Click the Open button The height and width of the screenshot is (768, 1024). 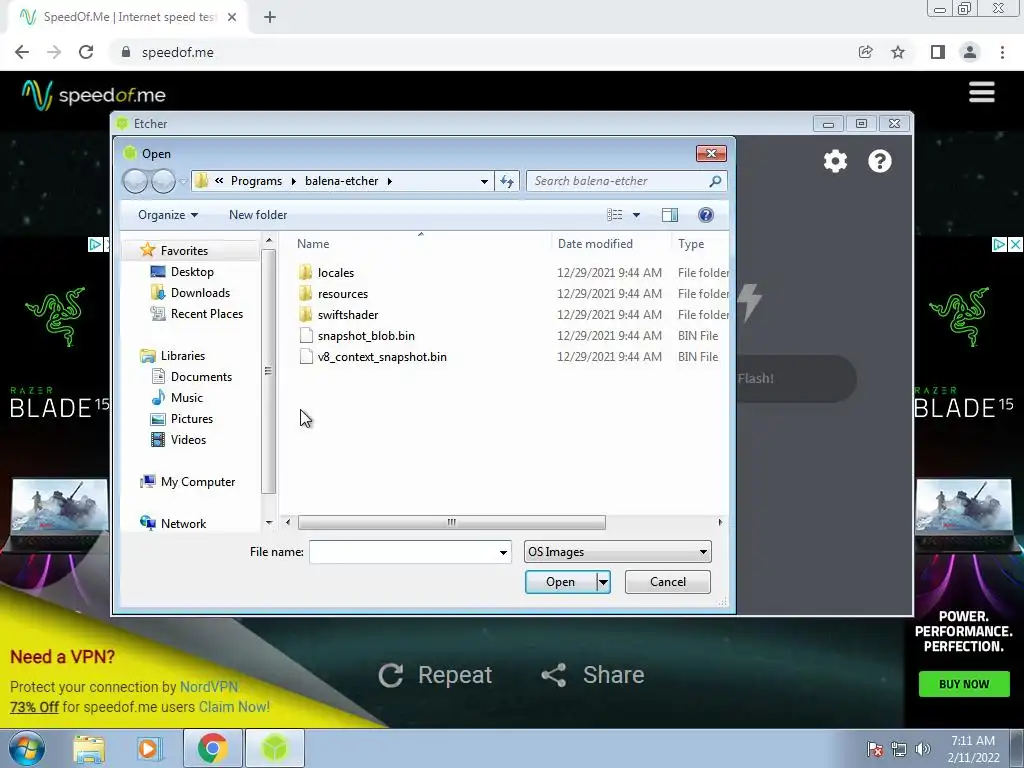(561, 582)
